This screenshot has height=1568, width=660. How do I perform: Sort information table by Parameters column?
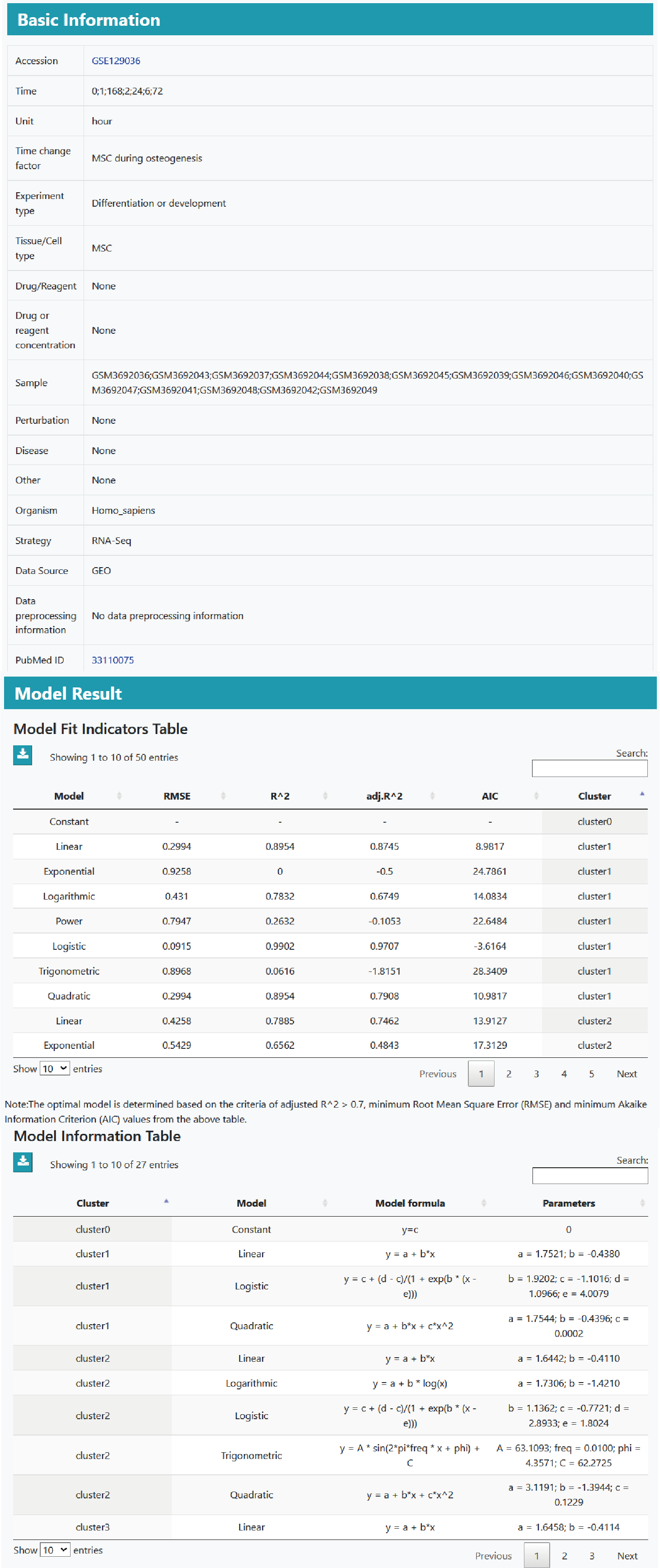pos(569,1203)
